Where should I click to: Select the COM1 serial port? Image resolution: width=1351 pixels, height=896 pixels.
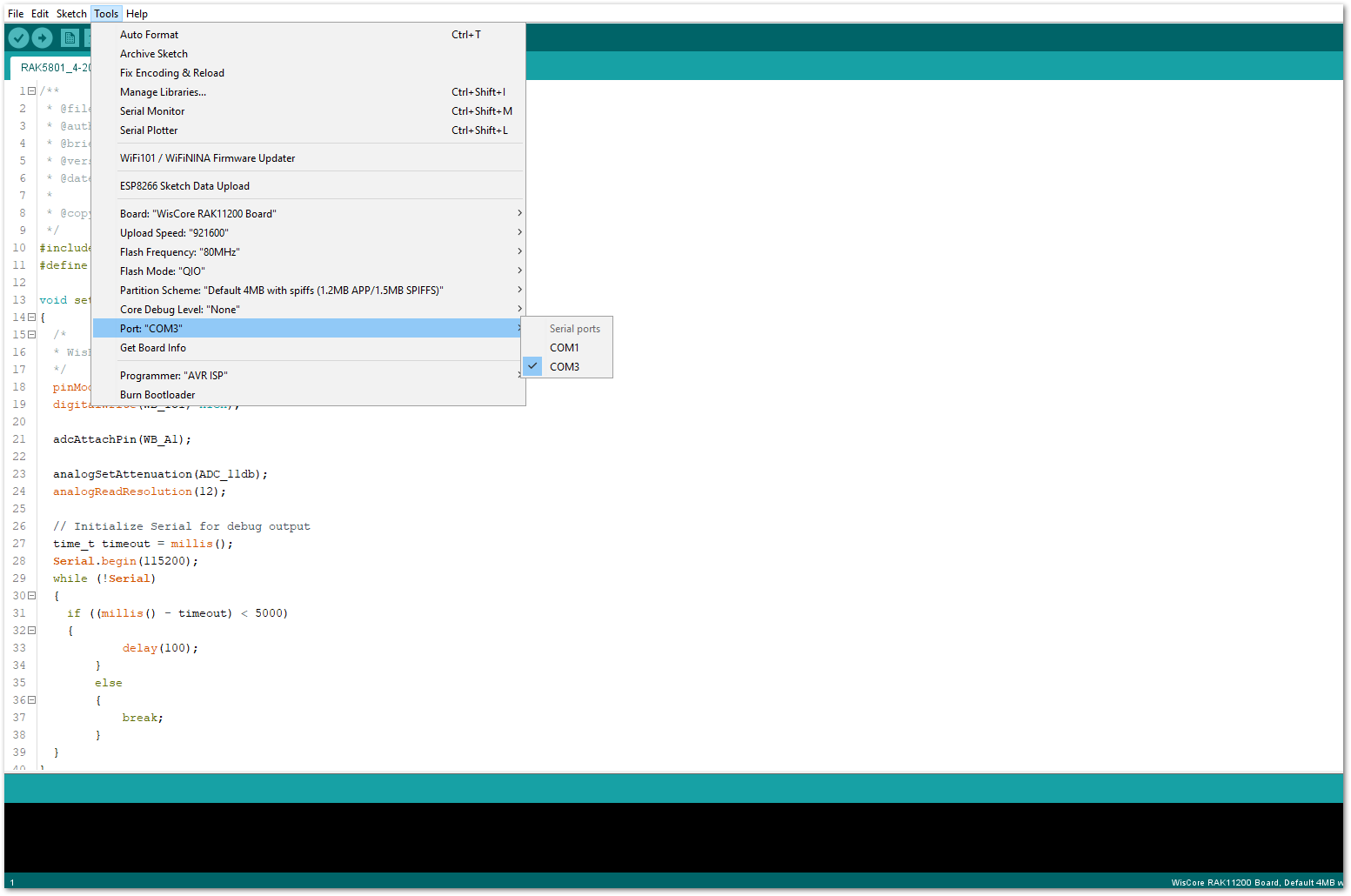pyautogui.click(x=567, y=348)
